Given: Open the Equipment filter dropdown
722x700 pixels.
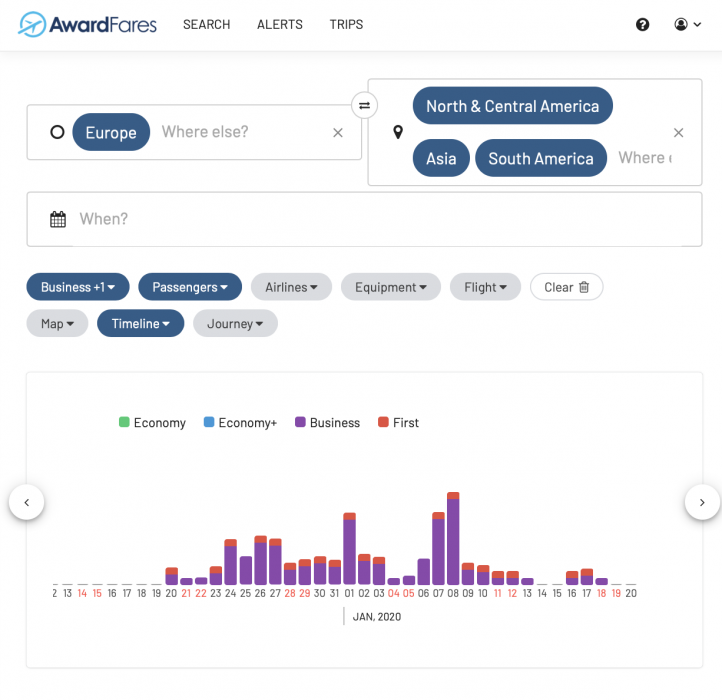Looking at the screenshot, I should click(x=390, y=287).
